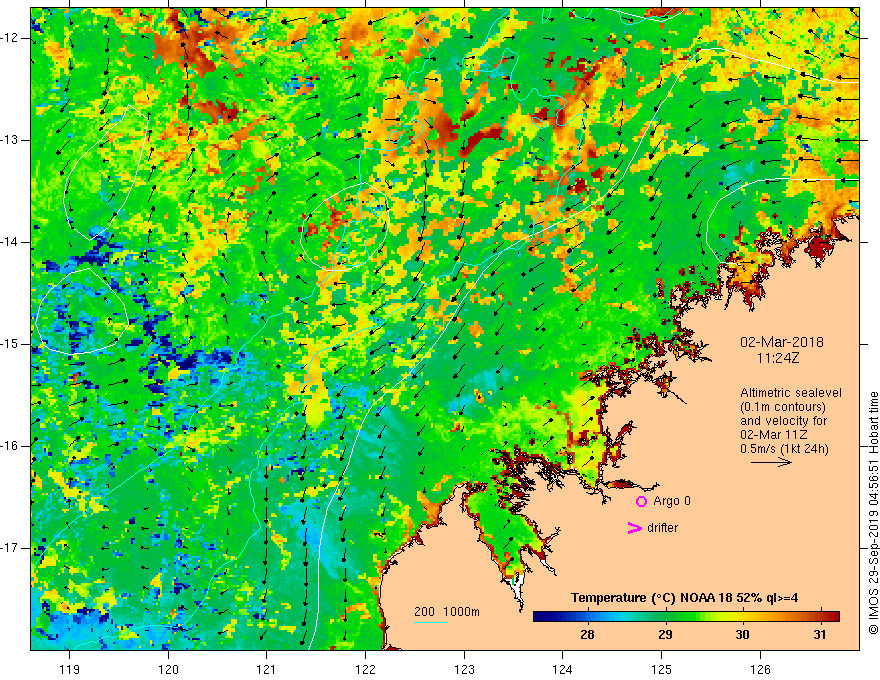
Task: Click the magenta Argo 0 circle marker
Action: coord(641,502)
